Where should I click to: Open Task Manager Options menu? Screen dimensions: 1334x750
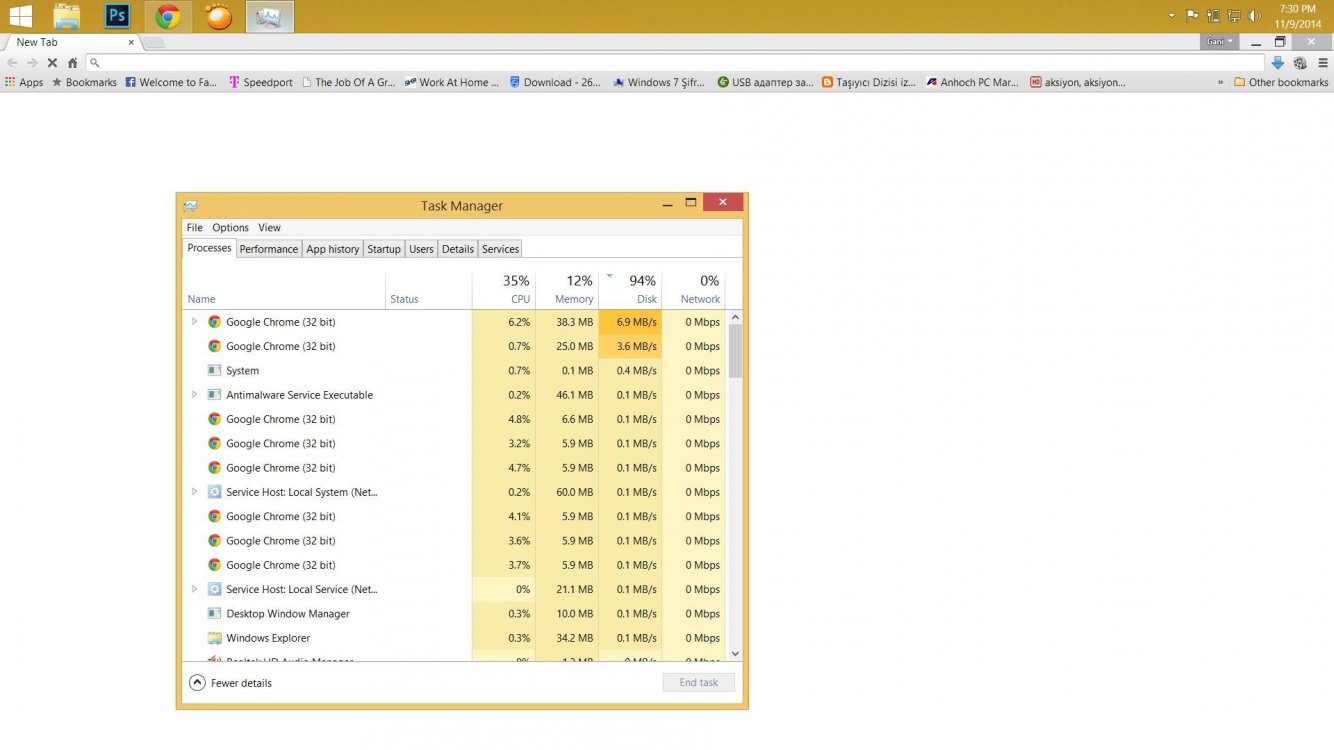[x=230, y=227]
